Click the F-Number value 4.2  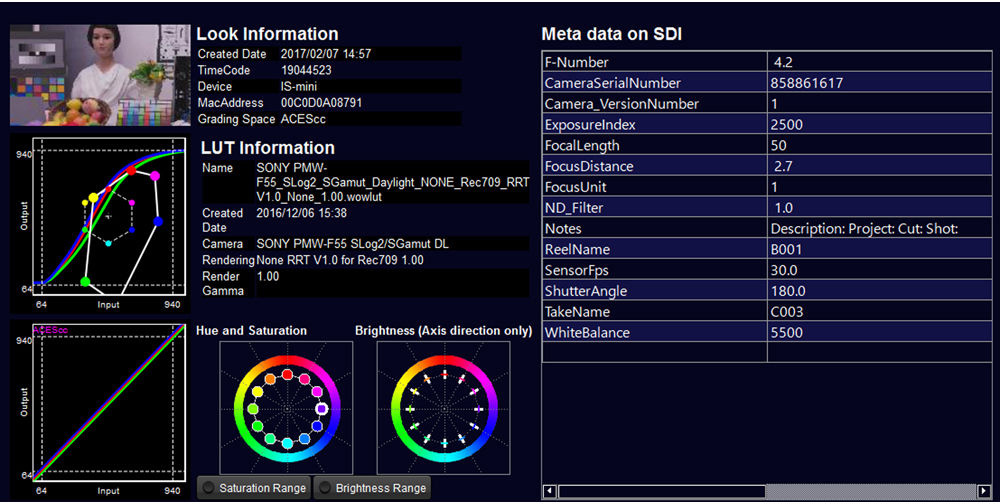click(x=783, y=63)
